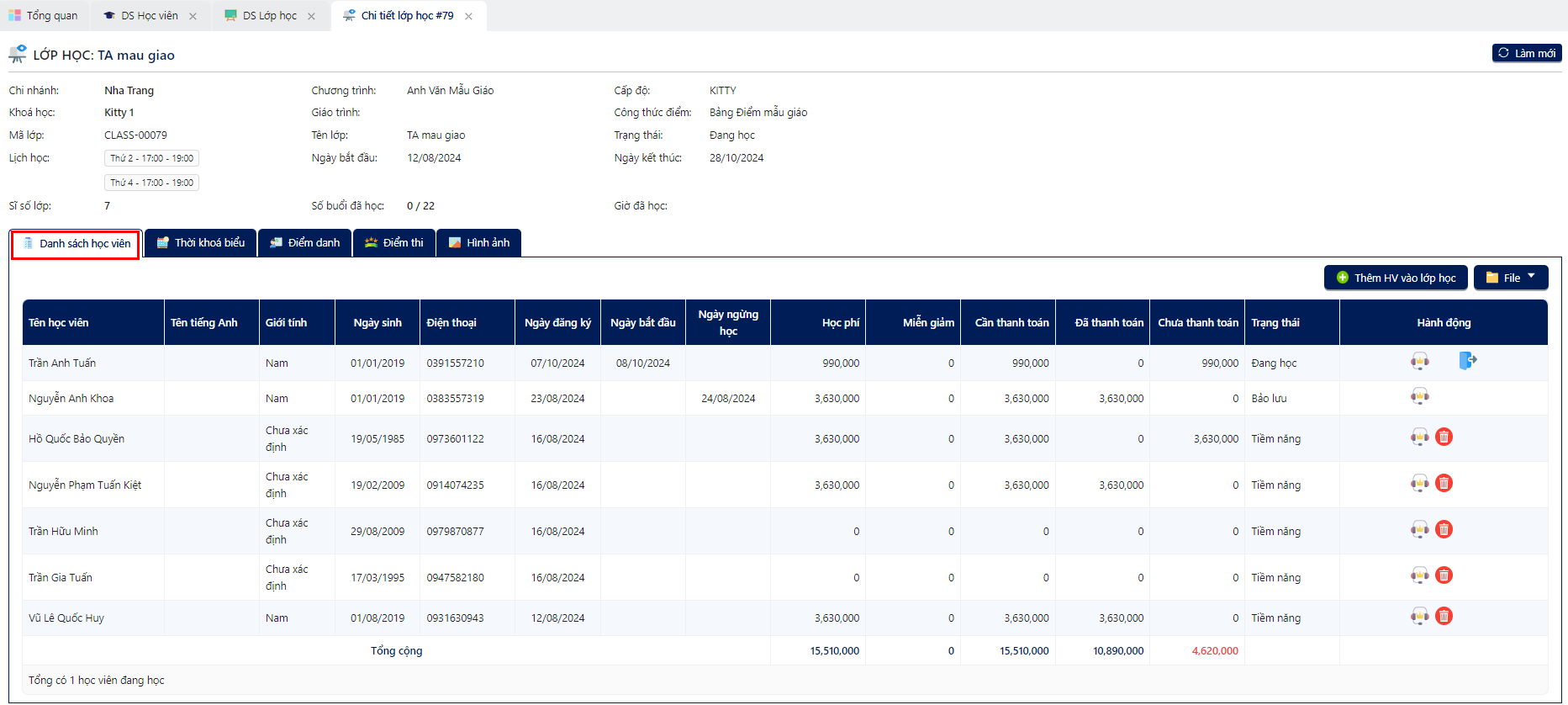Expand the File dropdown button
This screenshot has width=1568, height=705.
(1511, 278)
